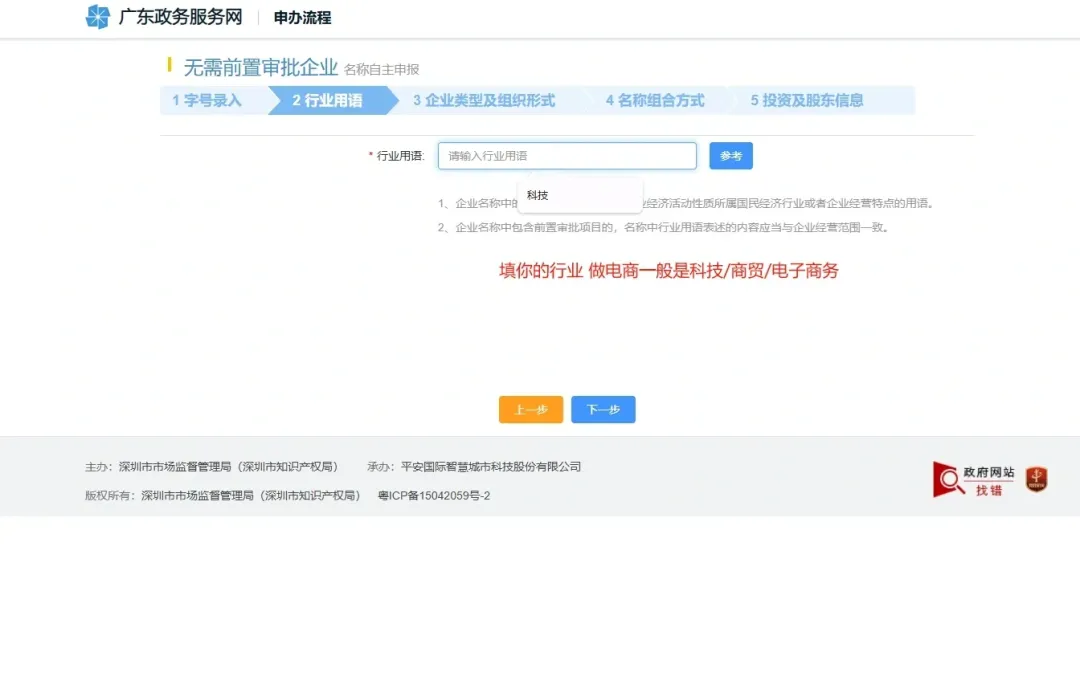Screen dimensions: 1080x681
Task: Click the step arrow after 2 行业用语
Action: click(393, 100)
